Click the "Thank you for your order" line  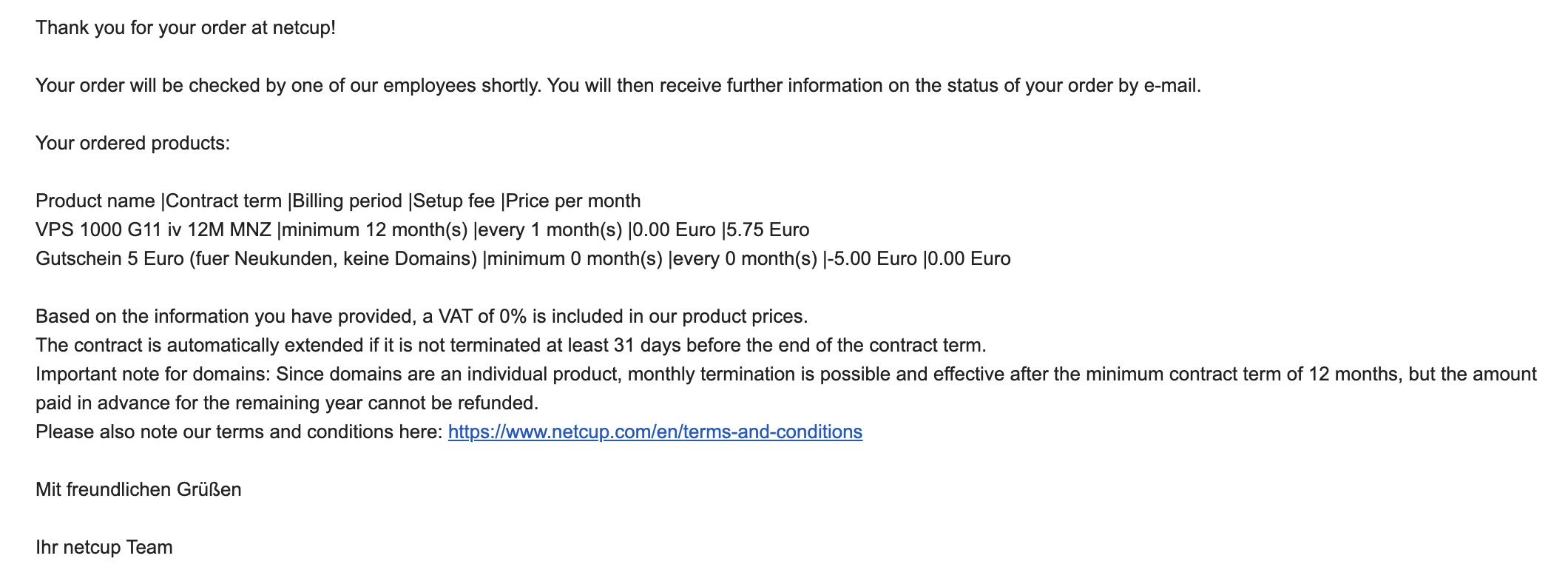185,28
